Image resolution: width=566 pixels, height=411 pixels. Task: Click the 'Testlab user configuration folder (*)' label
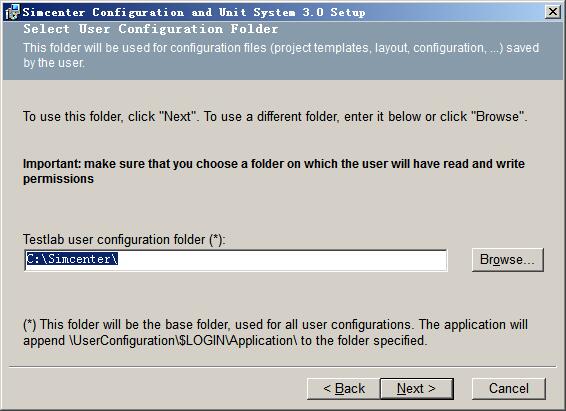(x=124, y=239)
